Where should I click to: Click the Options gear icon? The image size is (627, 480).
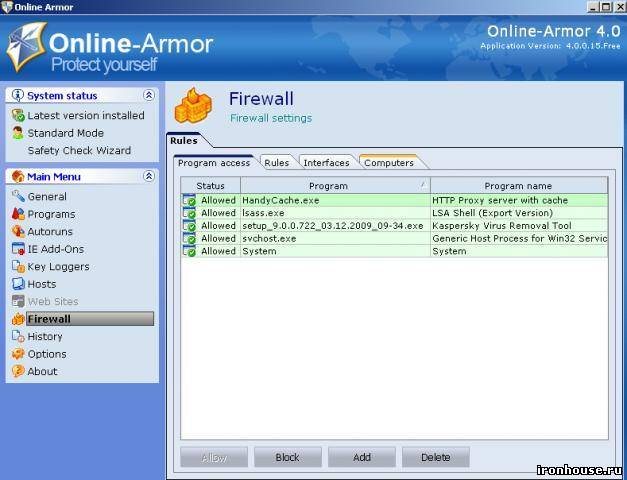[x=18, y=354]
